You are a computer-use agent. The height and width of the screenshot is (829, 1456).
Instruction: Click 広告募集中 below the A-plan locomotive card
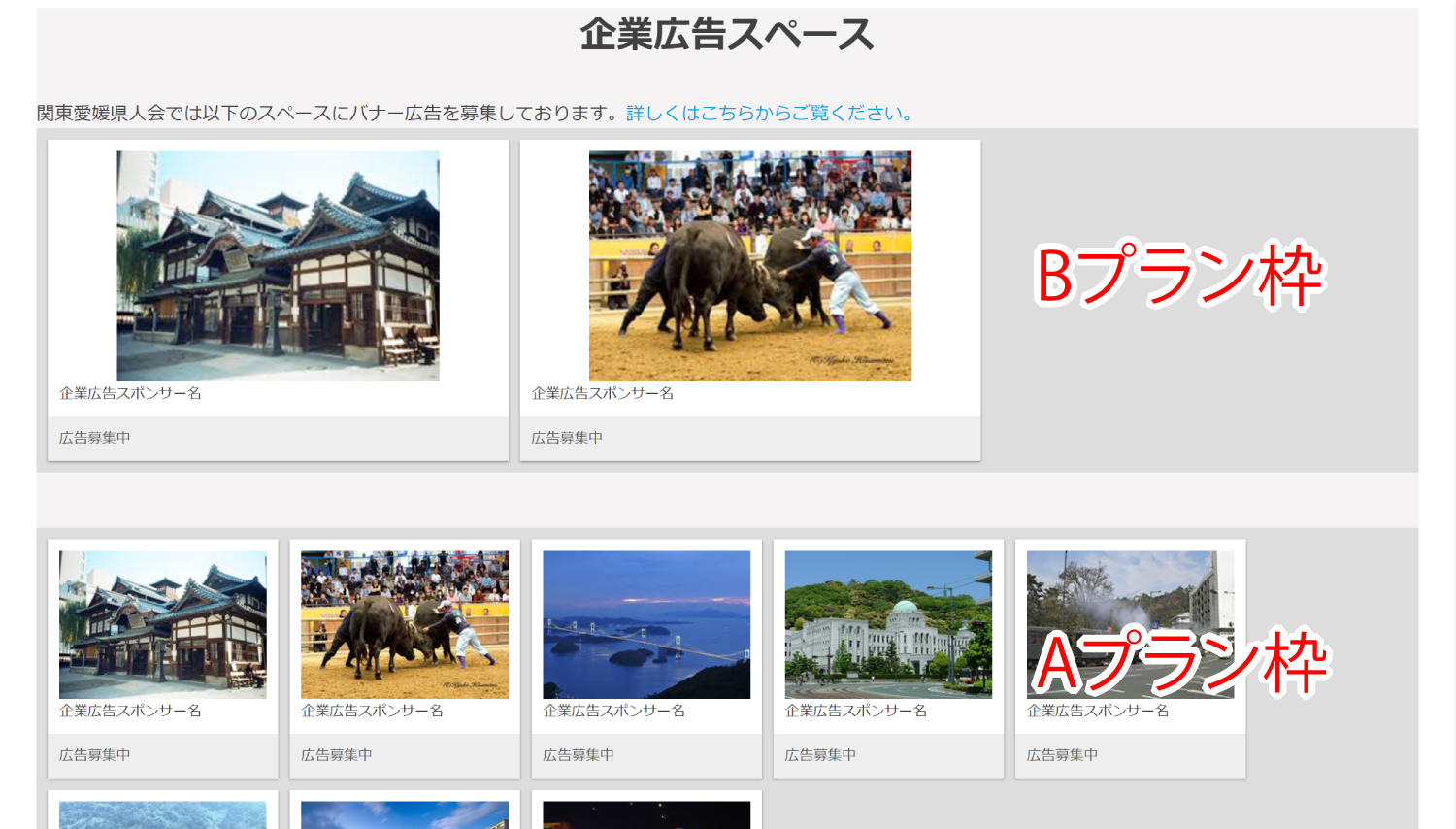(1063, 755)
